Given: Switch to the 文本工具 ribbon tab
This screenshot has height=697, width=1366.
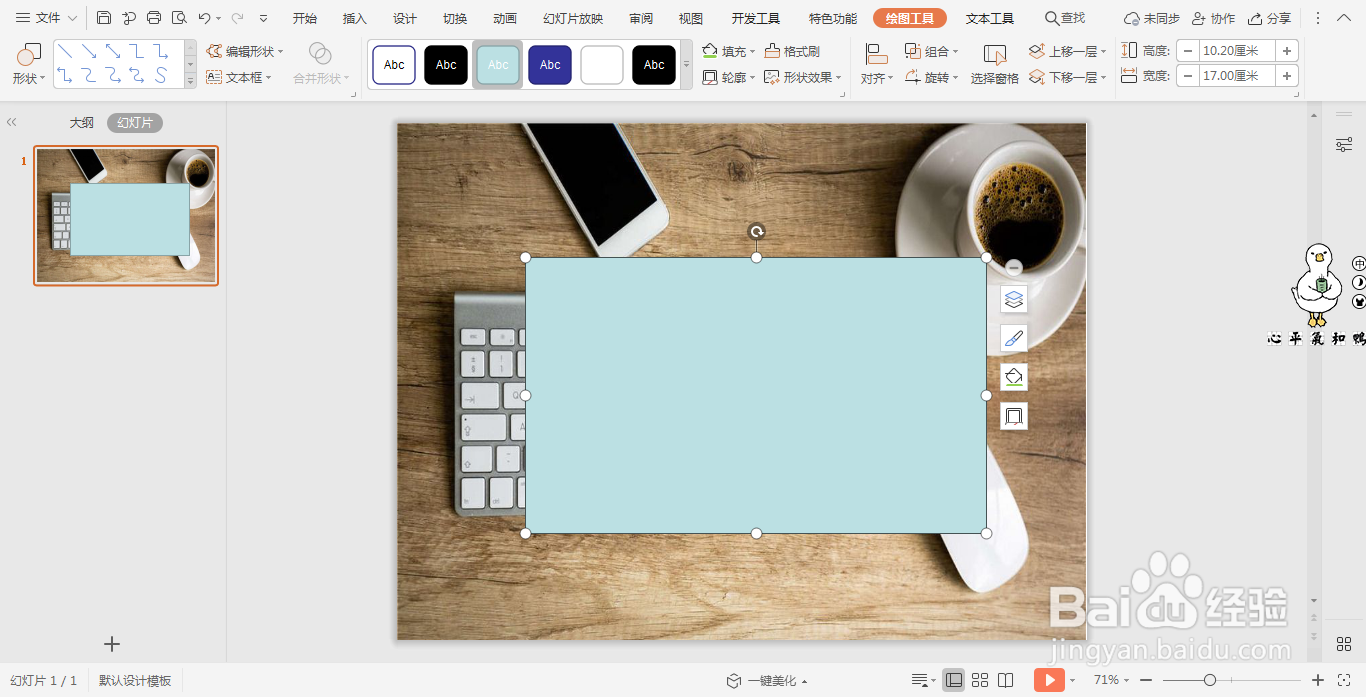Looking at the screenshot, I should (989, 17).
